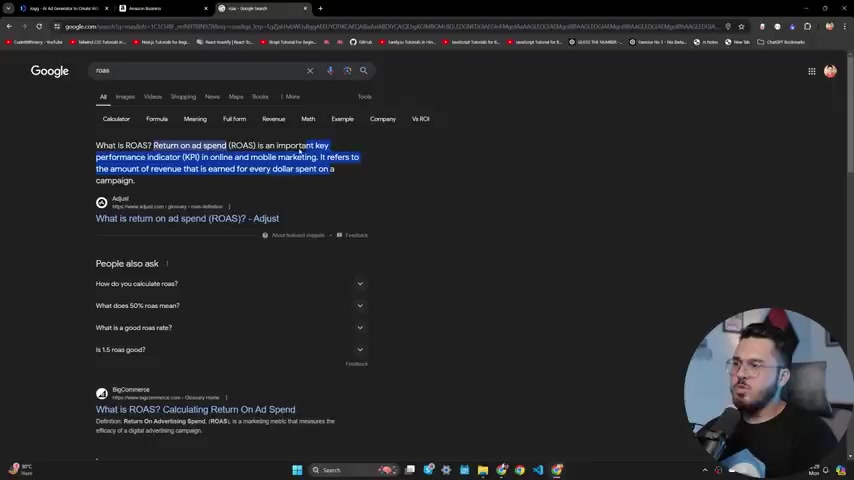Click the Windows taskbar Search box
The image size is (854, 480).
point(354,470)
